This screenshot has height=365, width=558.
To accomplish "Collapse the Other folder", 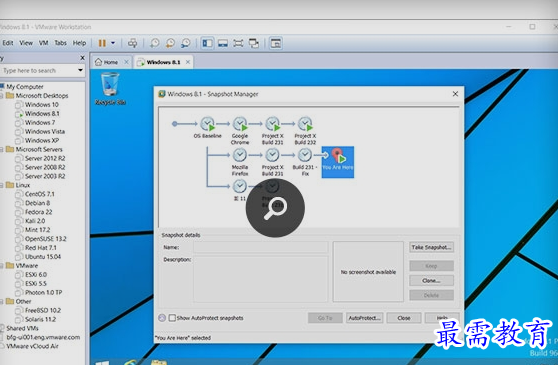I will [x=1, y=301].
